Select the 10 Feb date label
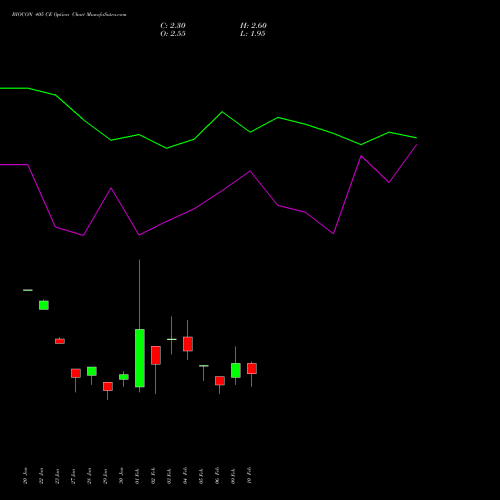This screenshot has height=500, width=500. (250, 476)
